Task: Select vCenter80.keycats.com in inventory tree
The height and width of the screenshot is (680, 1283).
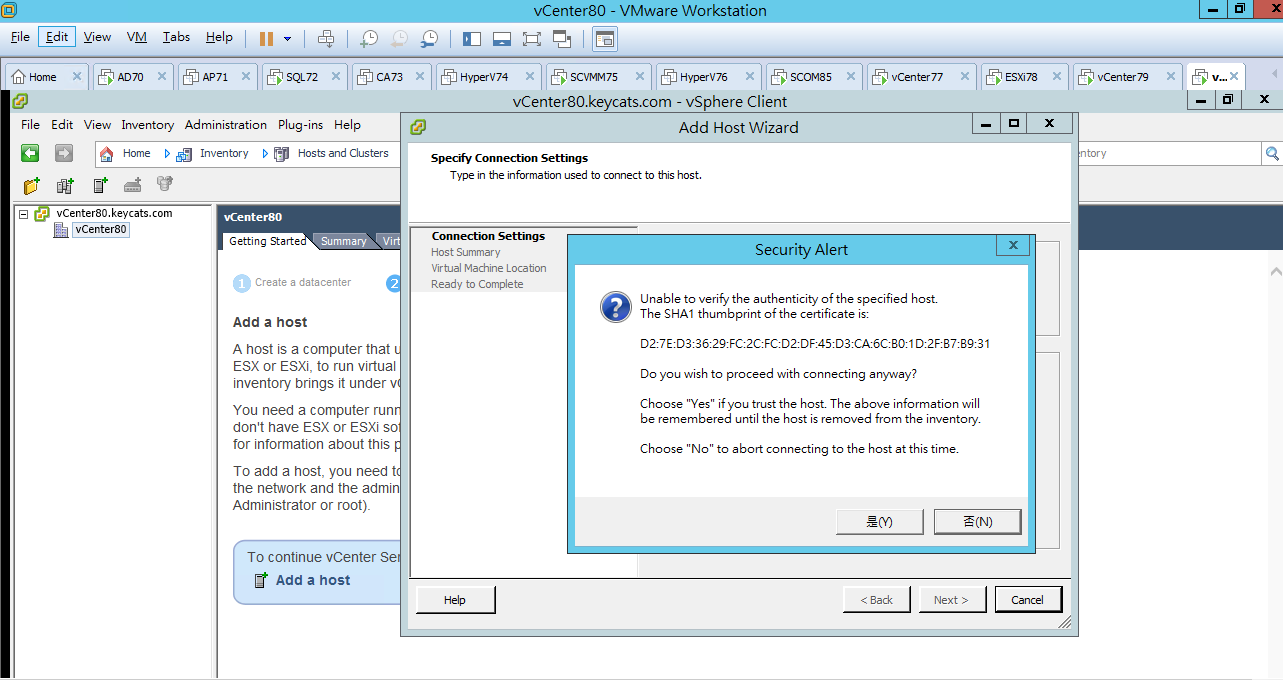Action: click(x=114, y=213)
